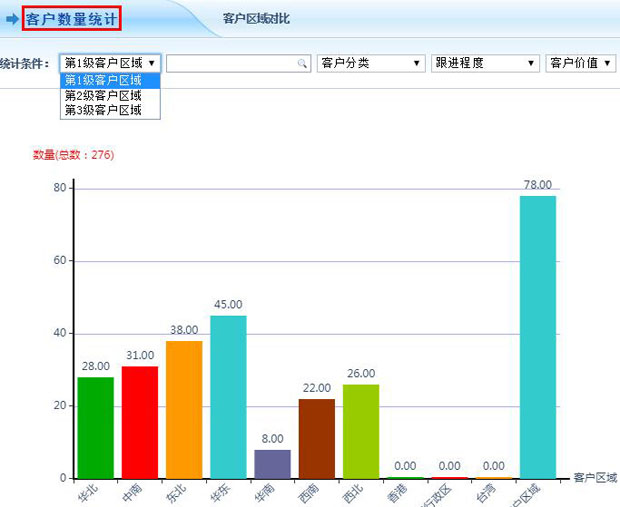This screenshot has width=620, height=507.
Task: Expand the 跟进程度 dropdown
Action: coord(485,63)
